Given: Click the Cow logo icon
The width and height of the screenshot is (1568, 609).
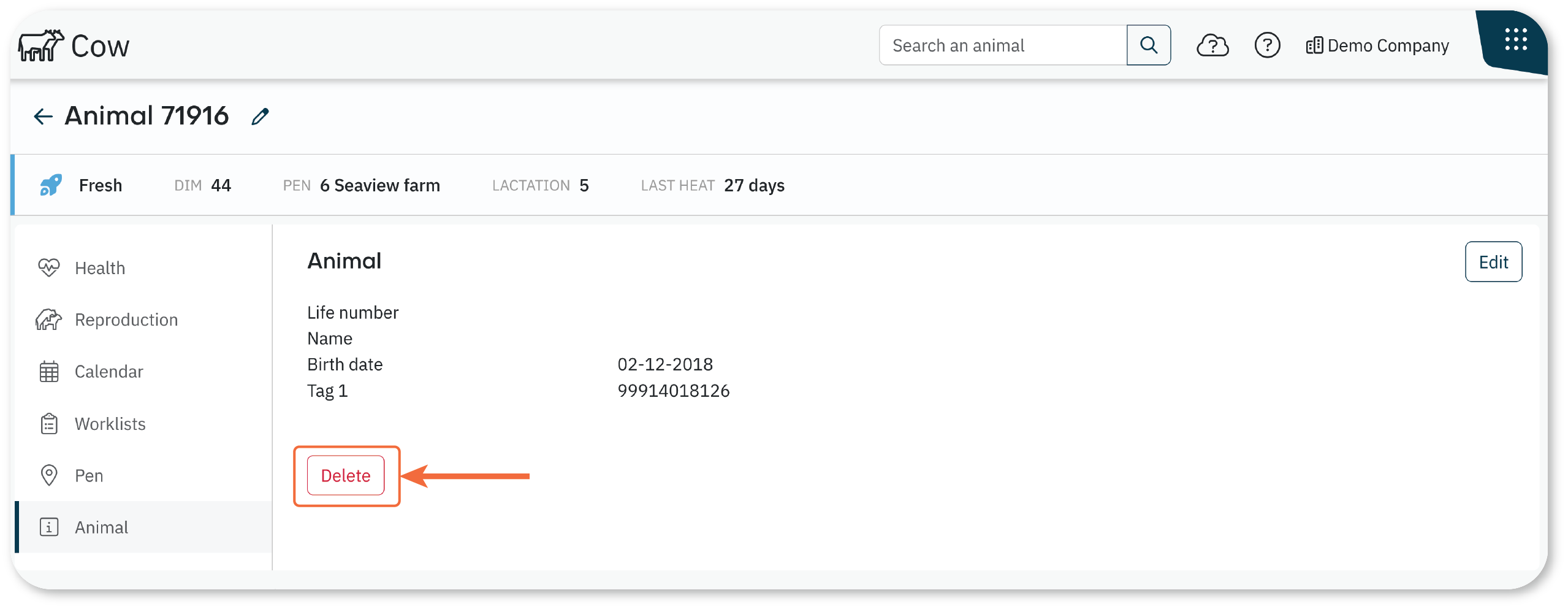Looking at the screenshot, I should tap(41, 45).
